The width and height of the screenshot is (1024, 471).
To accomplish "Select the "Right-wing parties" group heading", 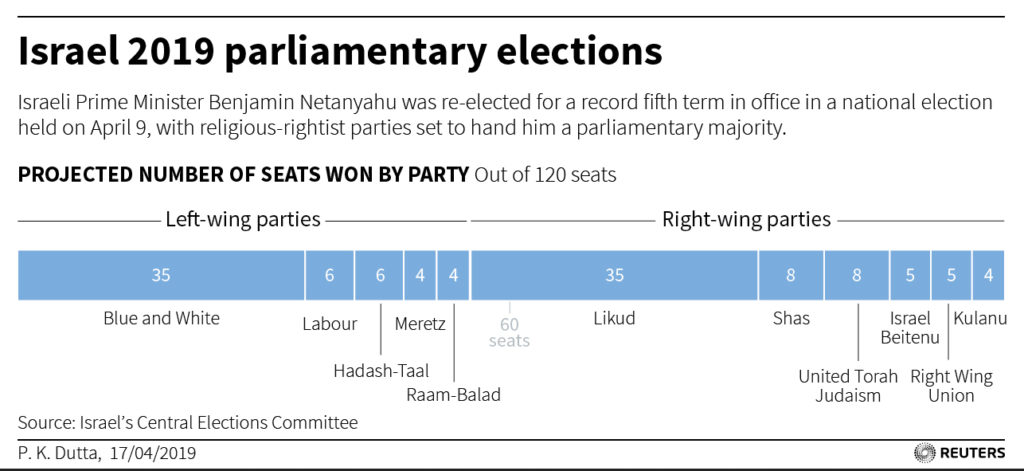I will click(746, 219).
